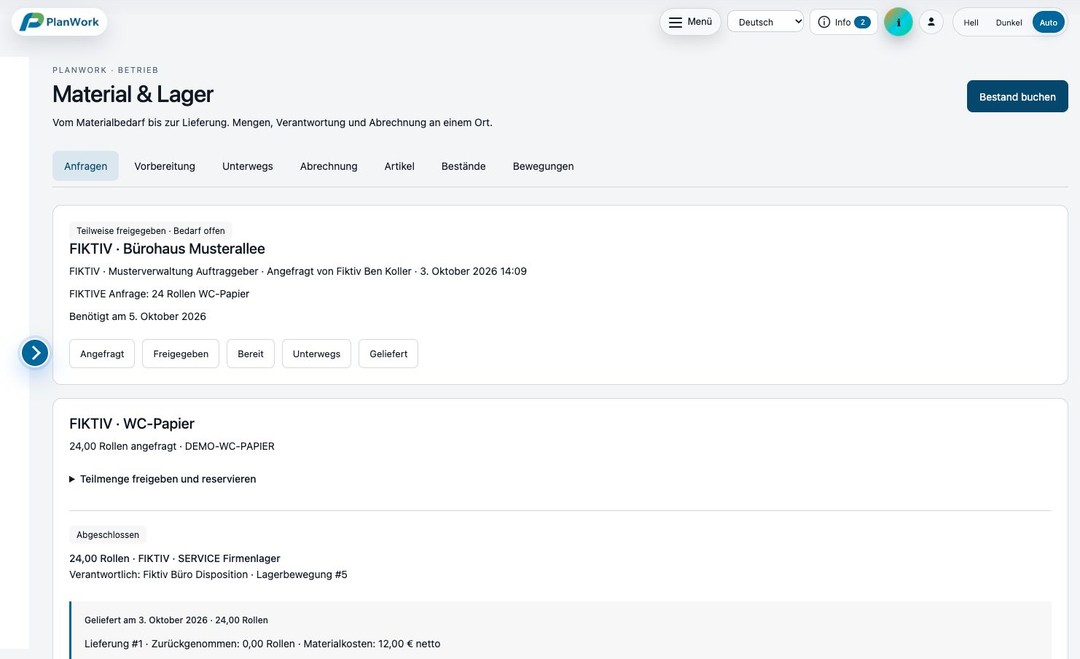Click the Angefragt status button
Screen dimensions: 1080x659
pyautogui.click(x=102, y=354)
